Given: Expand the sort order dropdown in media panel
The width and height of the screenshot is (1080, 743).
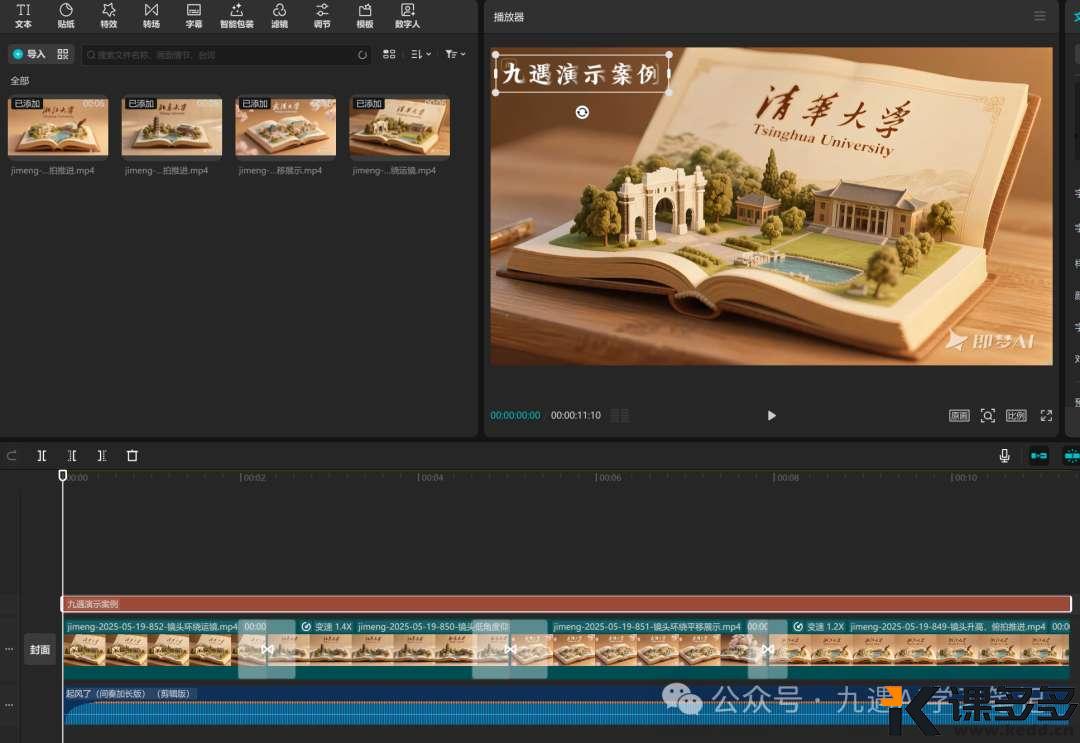Looking at the screenshot, I should click(x=421, y=54).
